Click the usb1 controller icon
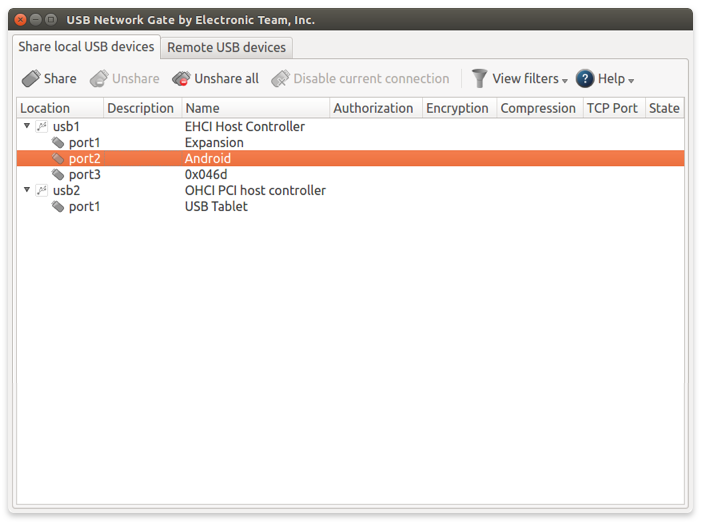The image size is (701, 529). [42, 127]
